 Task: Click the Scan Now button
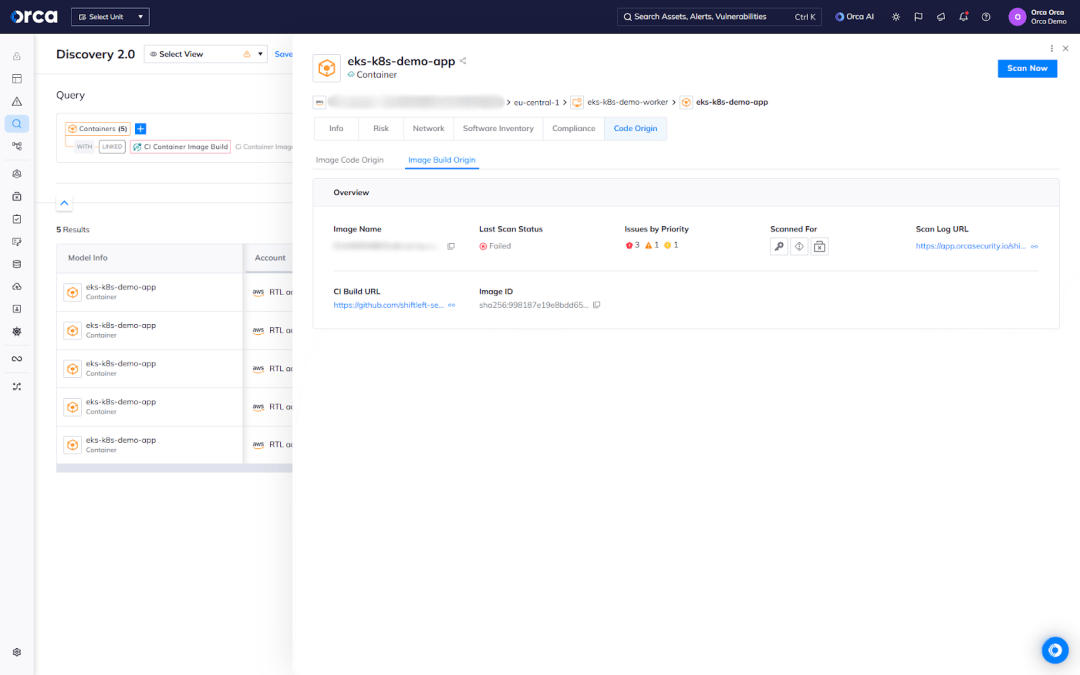click(x=1027, y=68)
